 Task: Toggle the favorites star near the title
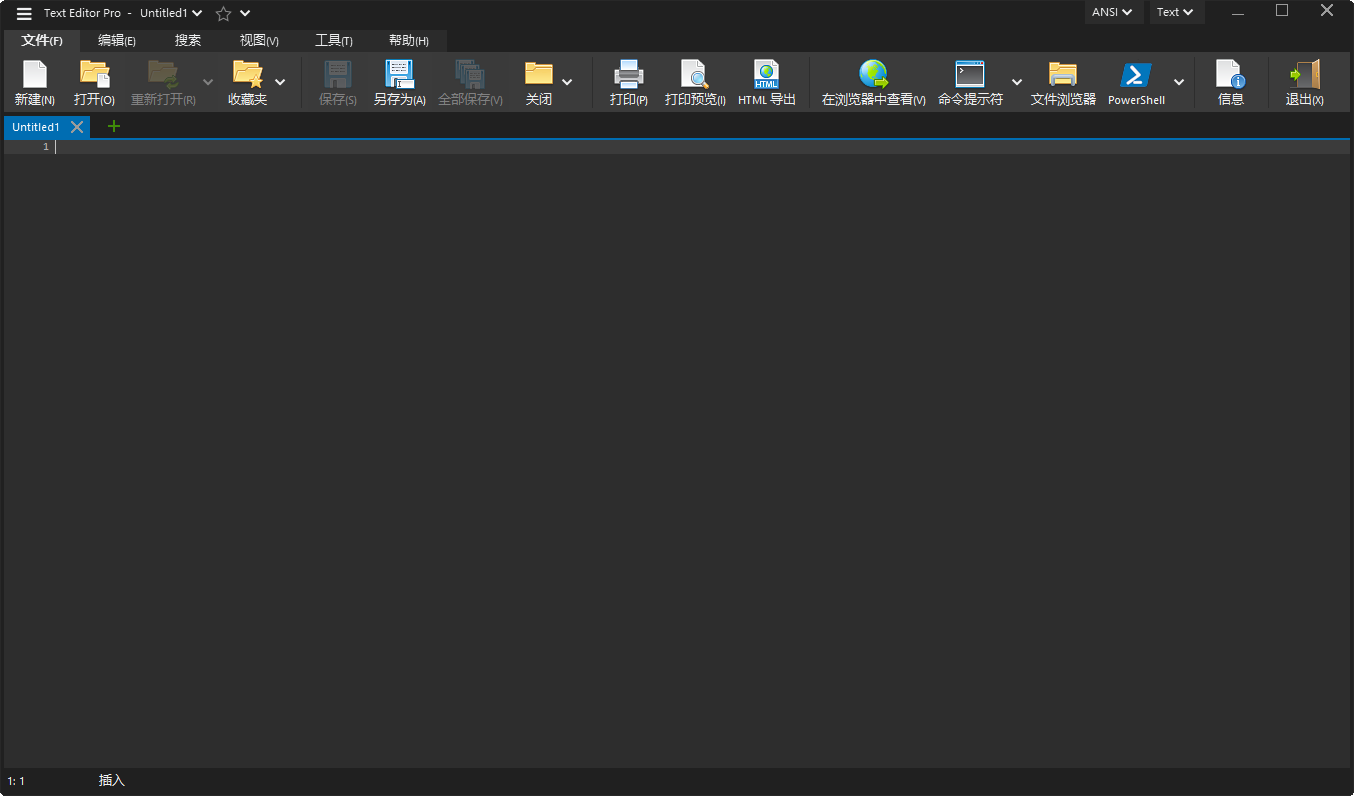click(x=221, y=14)
